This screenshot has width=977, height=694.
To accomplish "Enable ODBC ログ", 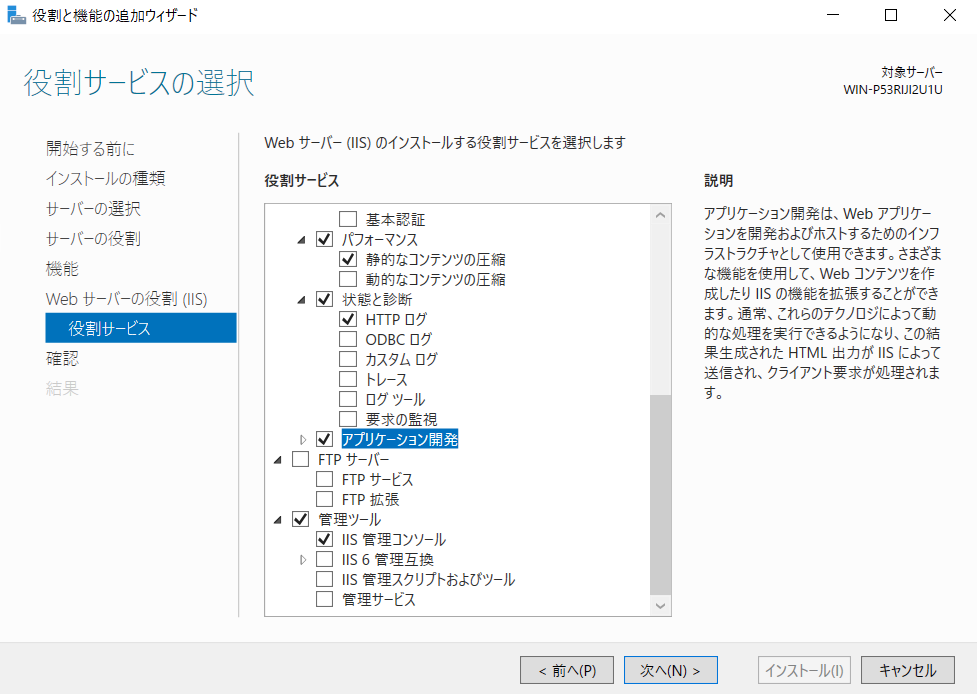I will click(349, 338).
